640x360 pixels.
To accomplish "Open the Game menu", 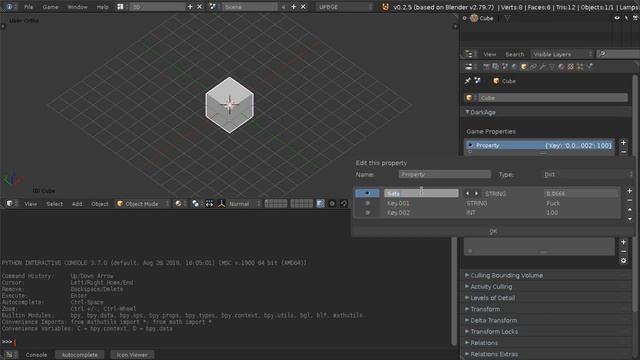I will coord(50,7).
